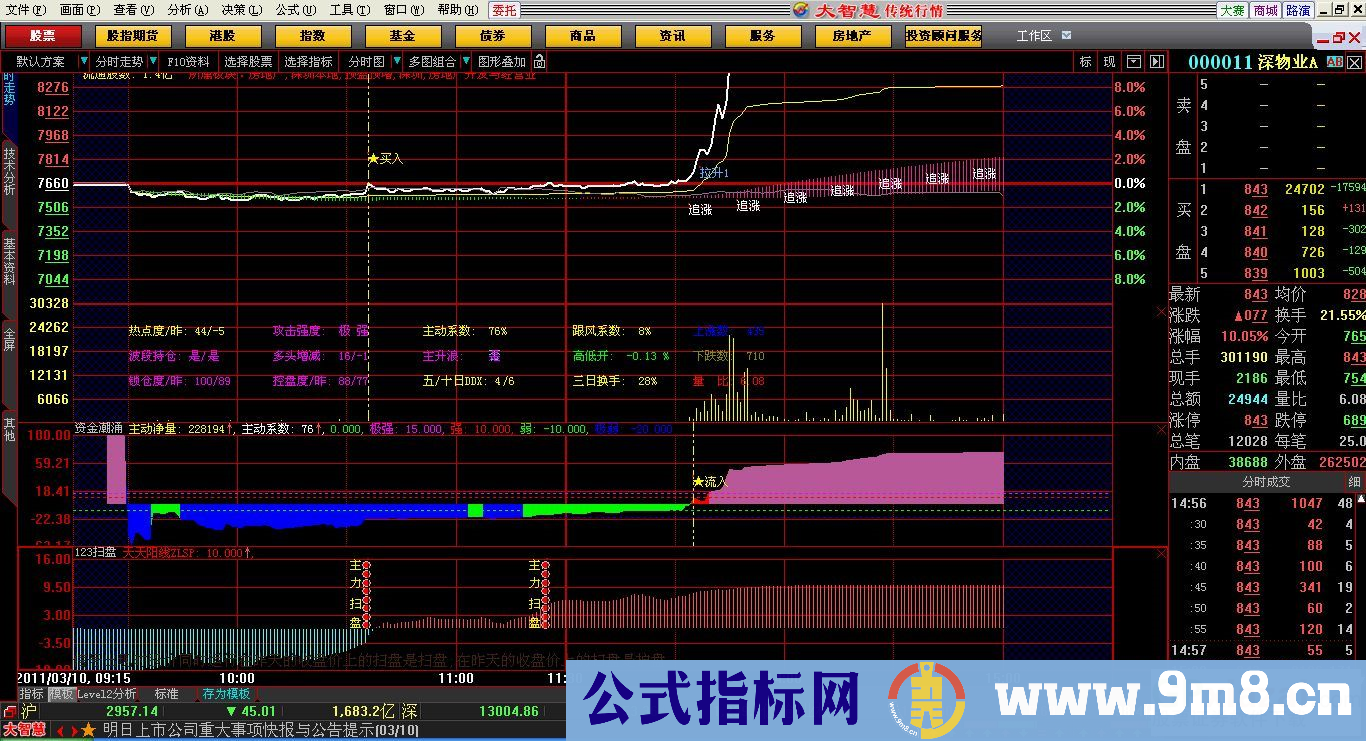Toggle the 大赛 button in title bar
This screenshot has height=741, width=1366.
(x=1232, y=10)
